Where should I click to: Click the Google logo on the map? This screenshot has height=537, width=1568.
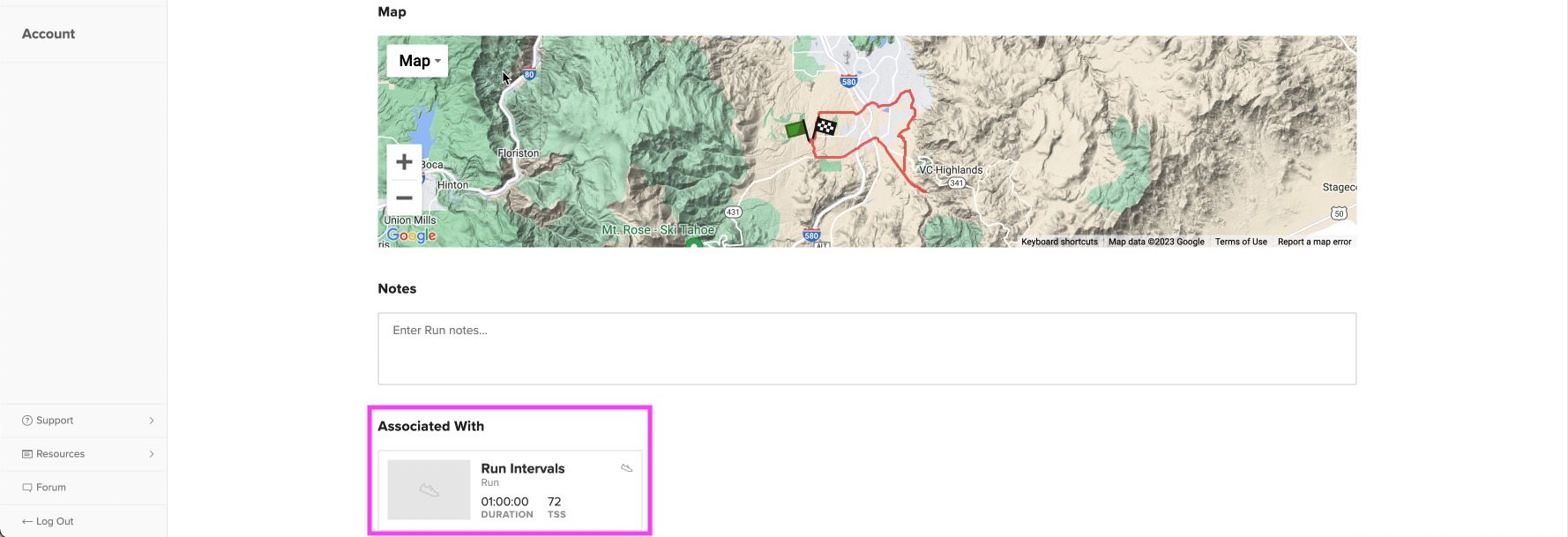(412, 235)
